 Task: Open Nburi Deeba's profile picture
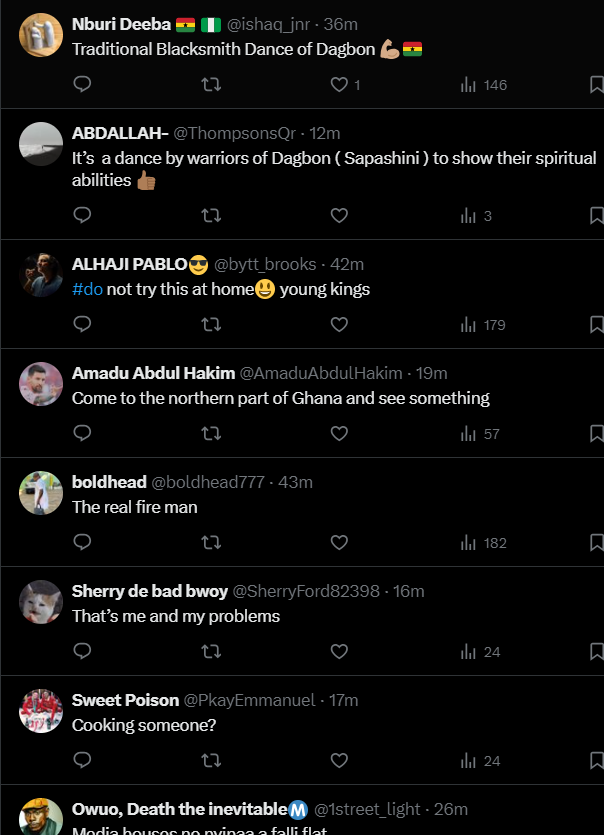(x=41, y=35)
